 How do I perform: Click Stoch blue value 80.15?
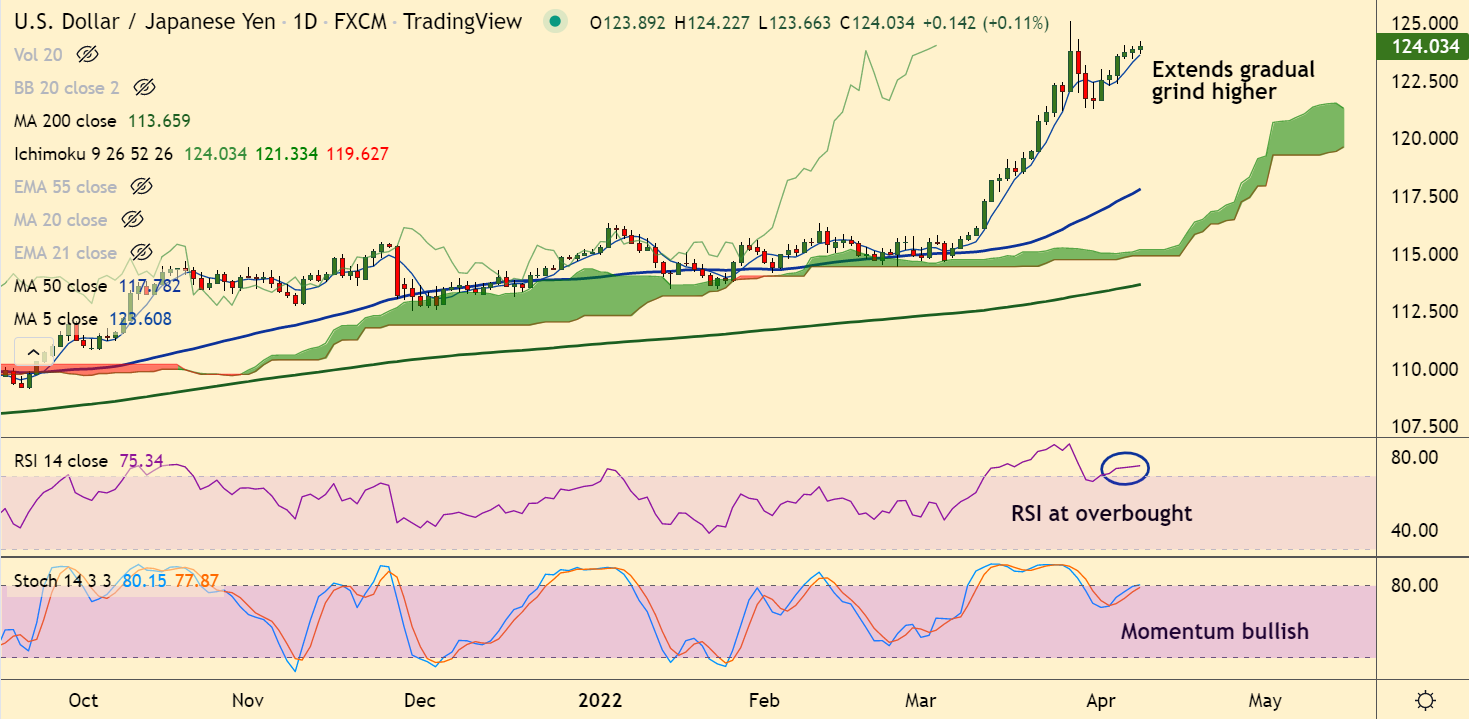click(145, 580)
